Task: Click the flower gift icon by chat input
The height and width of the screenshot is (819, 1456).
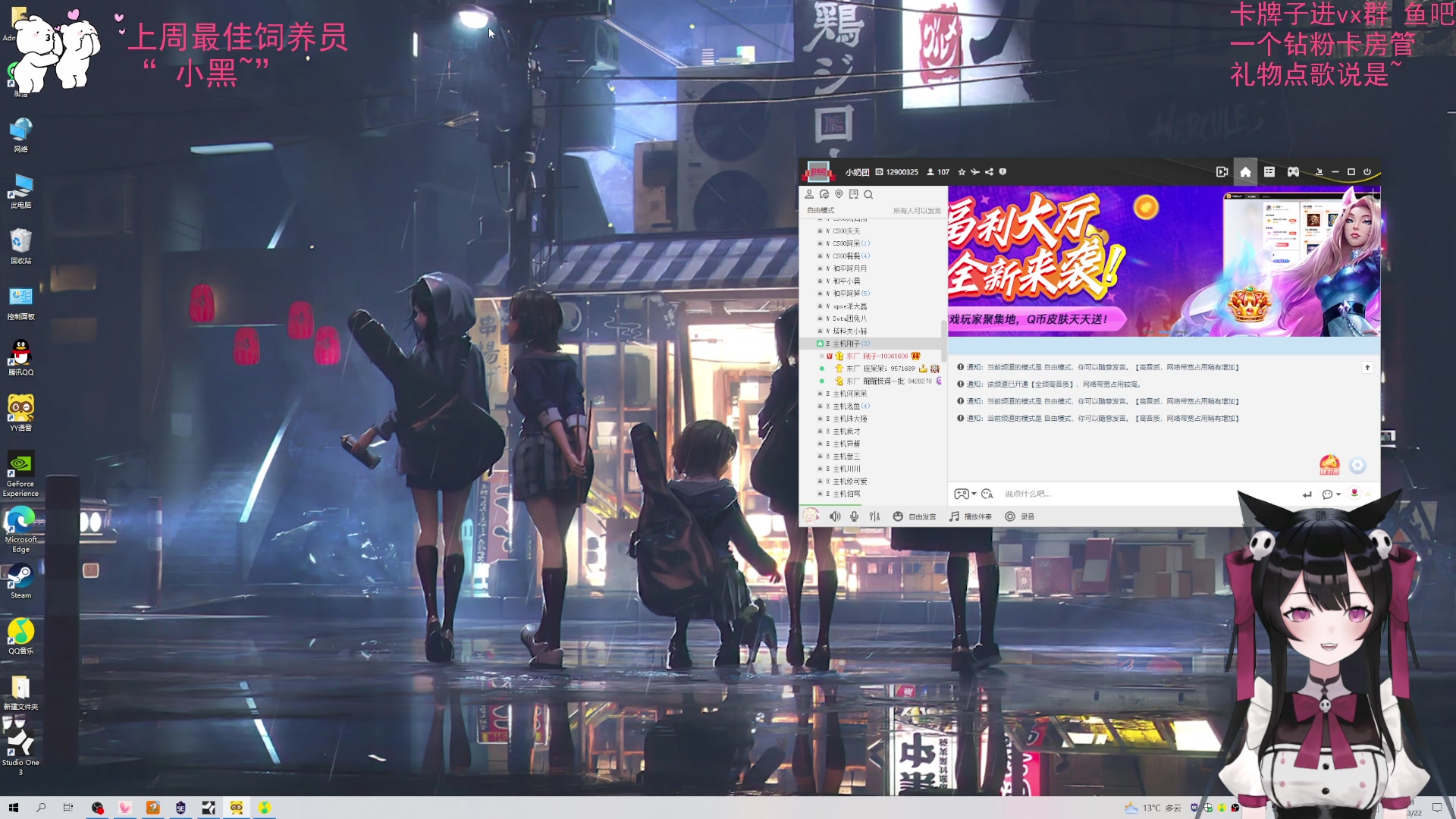Action: (x=1354, y=494)
